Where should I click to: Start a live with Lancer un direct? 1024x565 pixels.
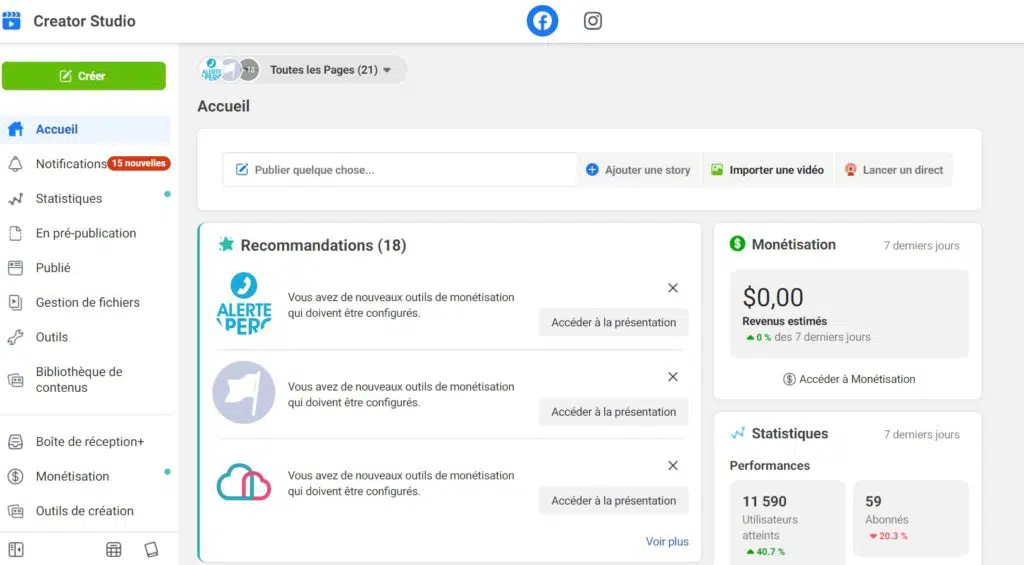click(893, 170)
